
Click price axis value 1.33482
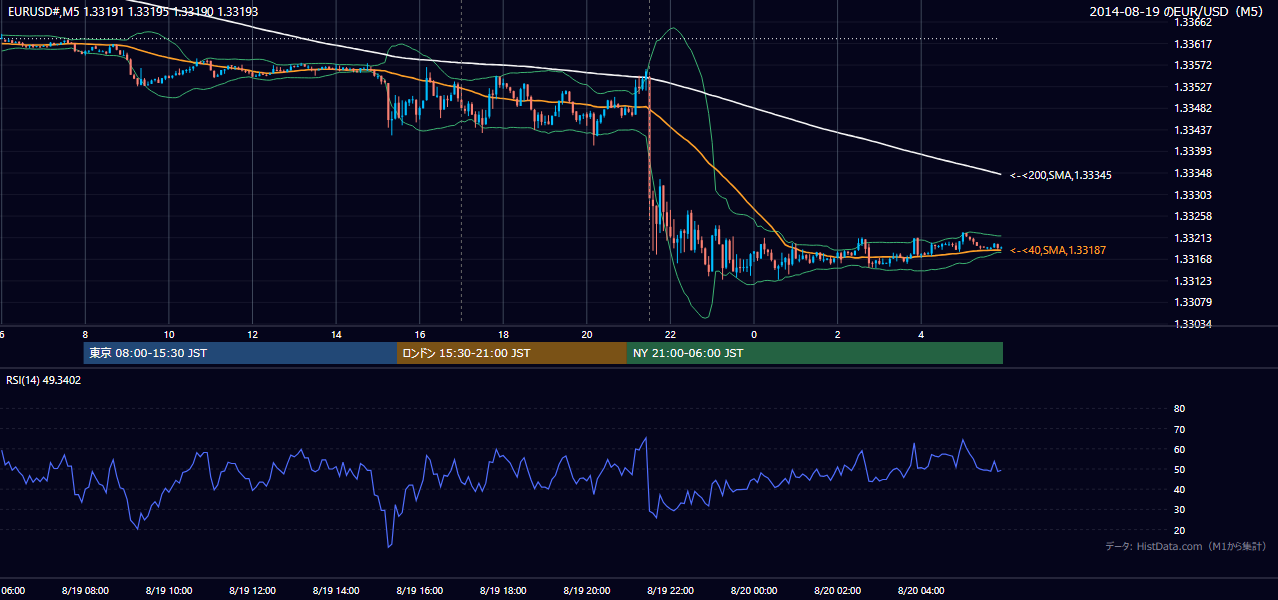pyautogui.click(x=1193, y=108)
